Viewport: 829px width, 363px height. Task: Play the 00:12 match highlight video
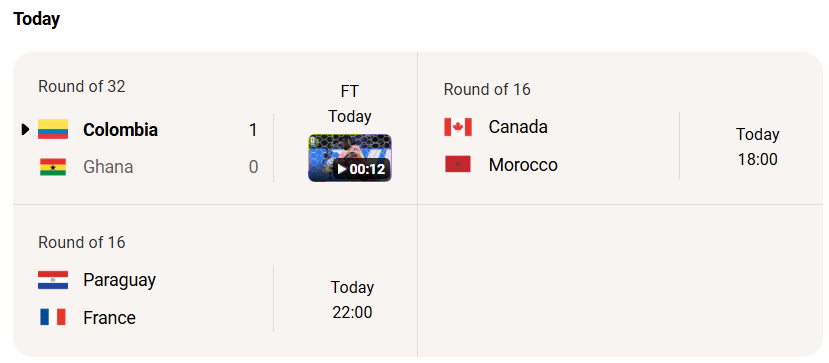(349, 158)
